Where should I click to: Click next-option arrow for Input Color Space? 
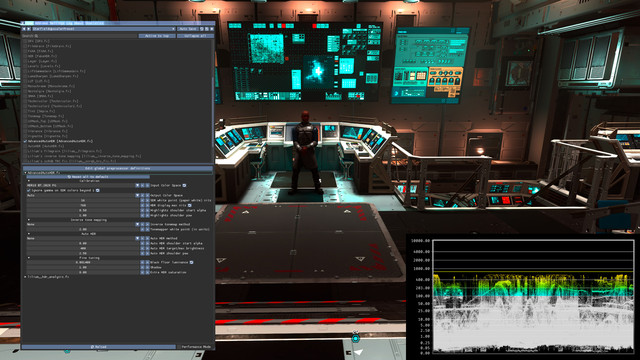point(148,185)
